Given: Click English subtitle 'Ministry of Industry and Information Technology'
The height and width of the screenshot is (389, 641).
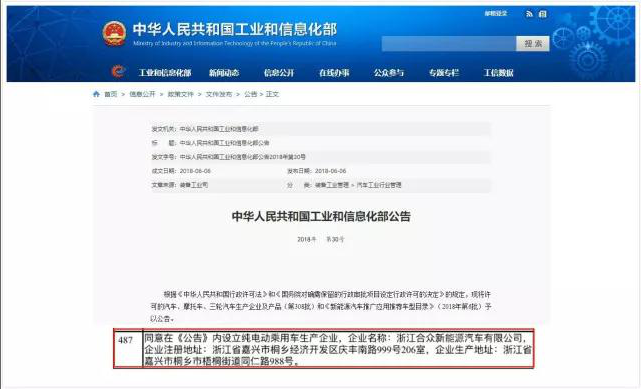Looking at the screenshot, I should point(235,43).
